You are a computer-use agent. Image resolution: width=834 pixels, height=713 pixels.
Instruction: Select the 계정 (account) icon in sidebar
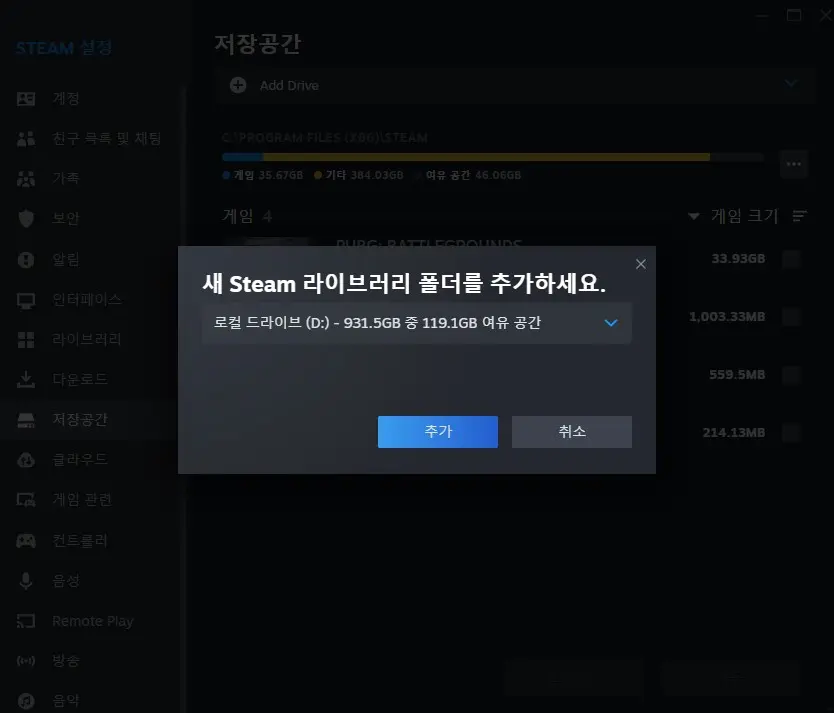click(x=28, y=98)
